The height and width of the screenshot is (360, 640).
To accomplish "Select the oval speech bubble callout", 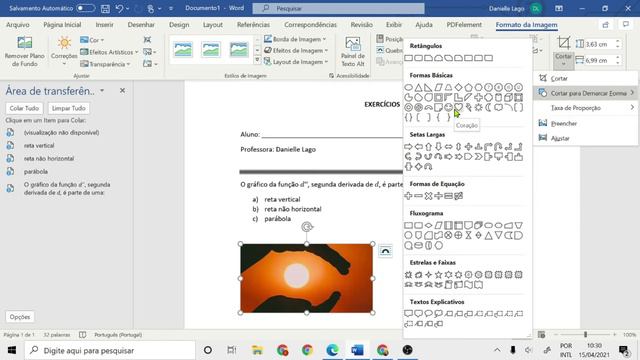I will click(x=429, y=313).
